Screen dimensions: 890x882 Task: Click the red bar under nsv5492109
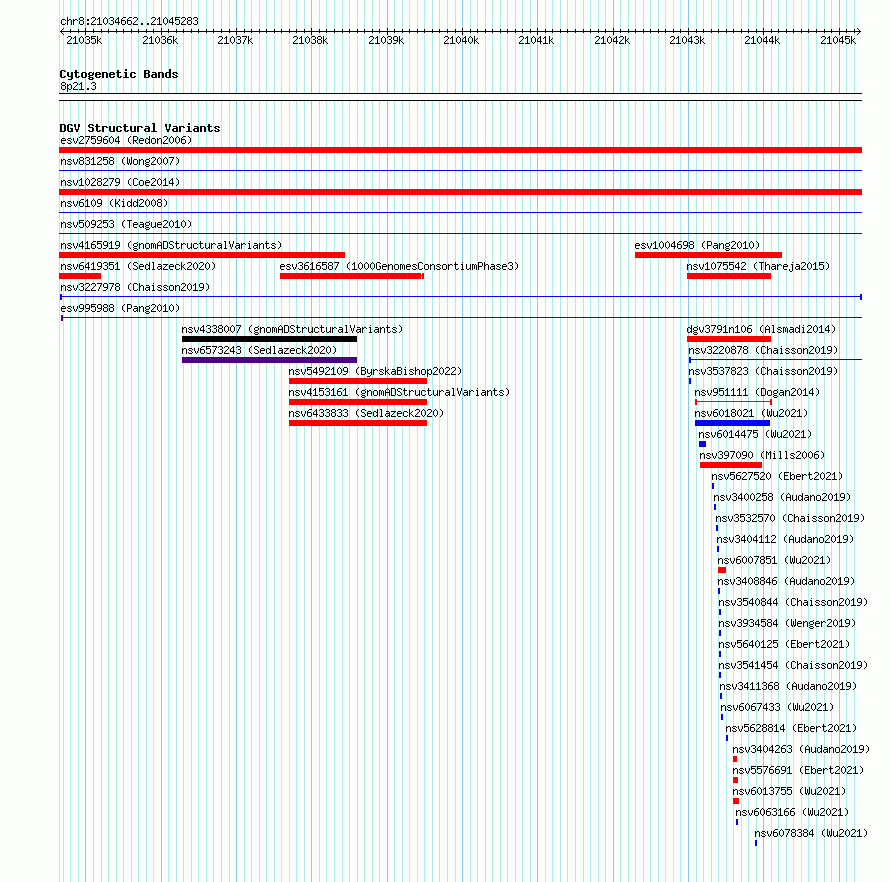click(x=358, y=381)
